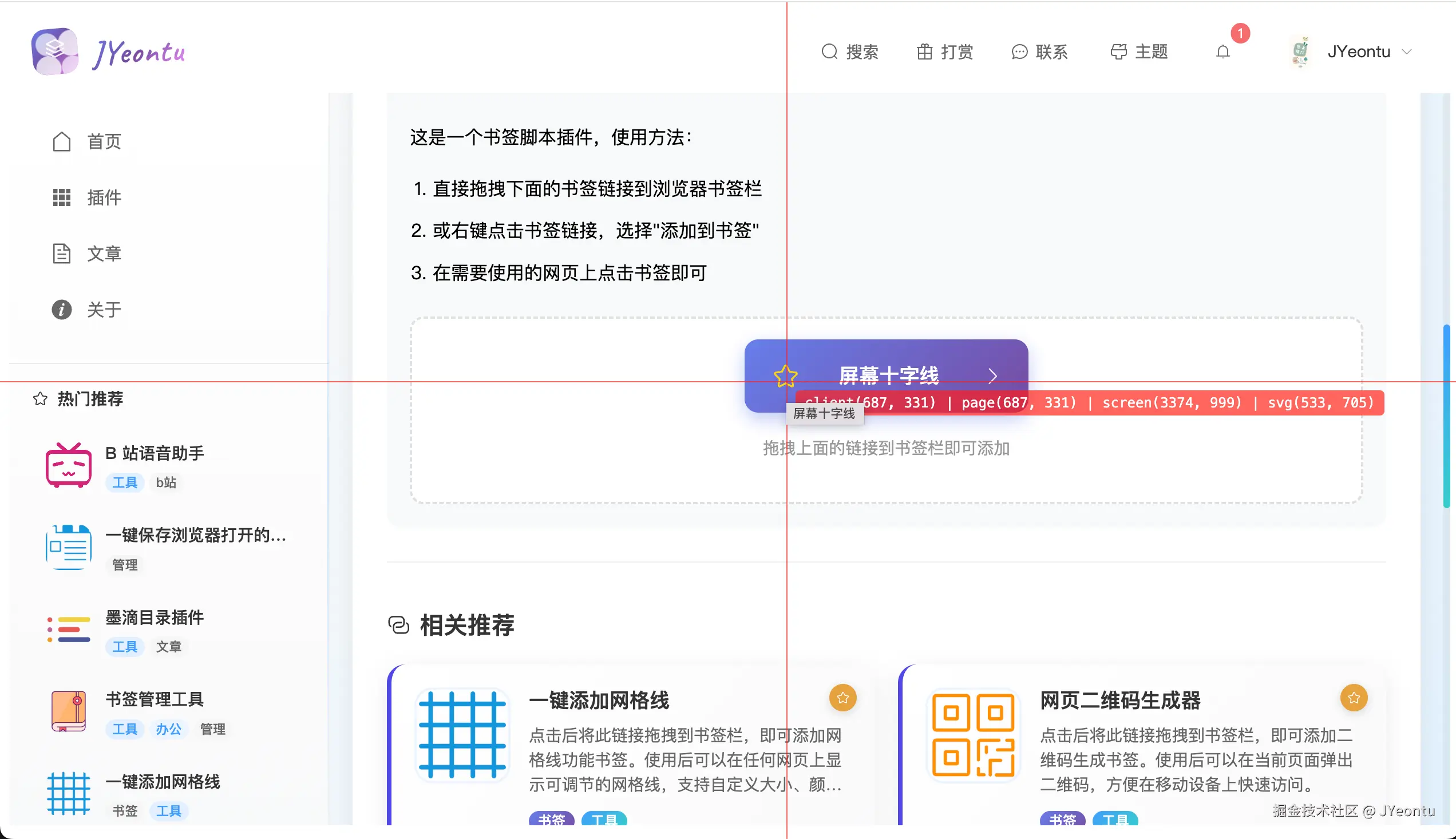Click the B站语音助手 plugin icon
Image resolution: width=1456 pixels, height=839 pixels.
(x=69, y=466)
